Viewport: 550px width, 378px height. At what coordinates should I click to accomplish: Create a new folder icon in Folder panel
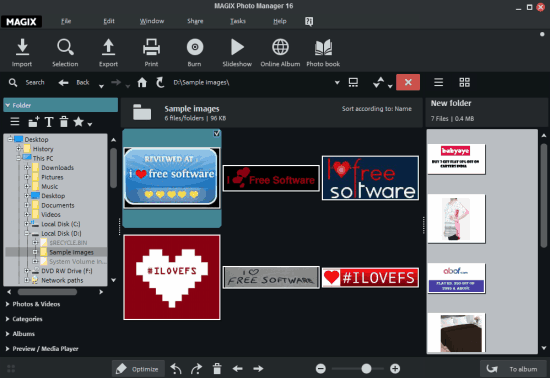pyautogui.click(x=34, y=122)
